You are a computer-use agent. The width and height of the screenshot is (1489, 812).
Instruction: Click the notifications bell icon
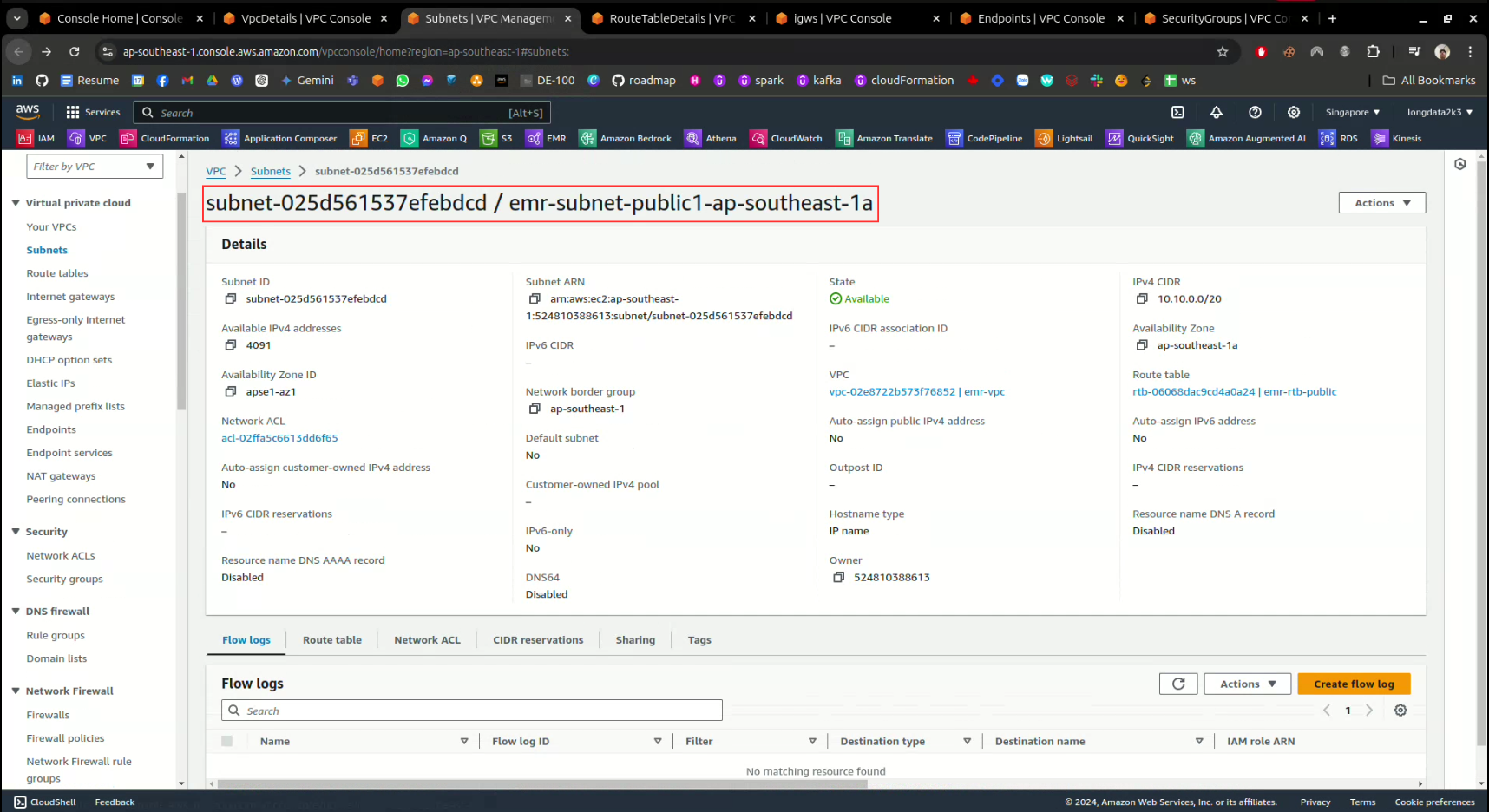pyautogui.click(x=1216, y=112)
